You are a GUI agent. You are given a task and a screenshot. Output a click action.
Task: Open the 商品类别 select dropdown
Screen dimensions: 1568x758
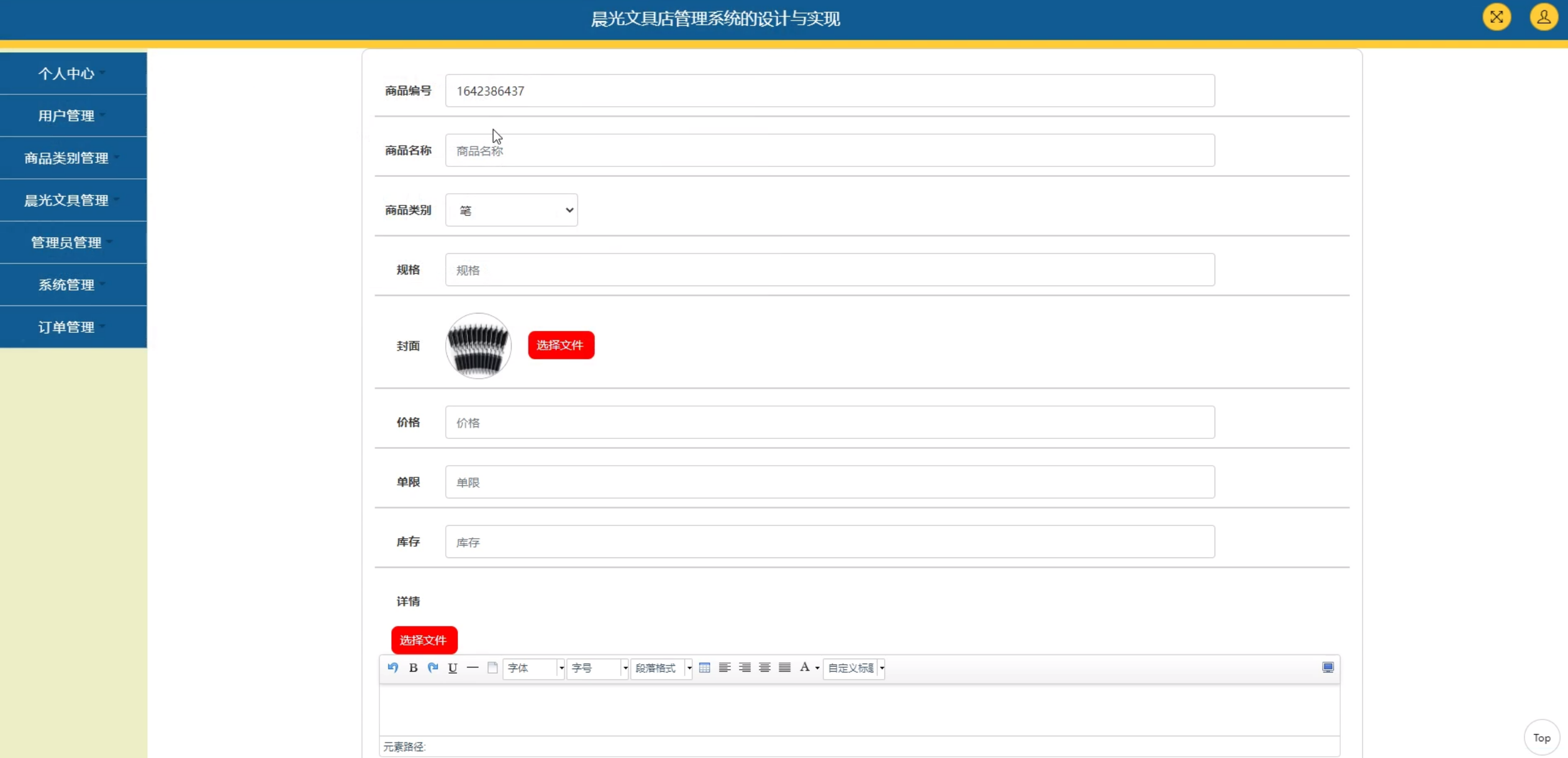(511, 210)
